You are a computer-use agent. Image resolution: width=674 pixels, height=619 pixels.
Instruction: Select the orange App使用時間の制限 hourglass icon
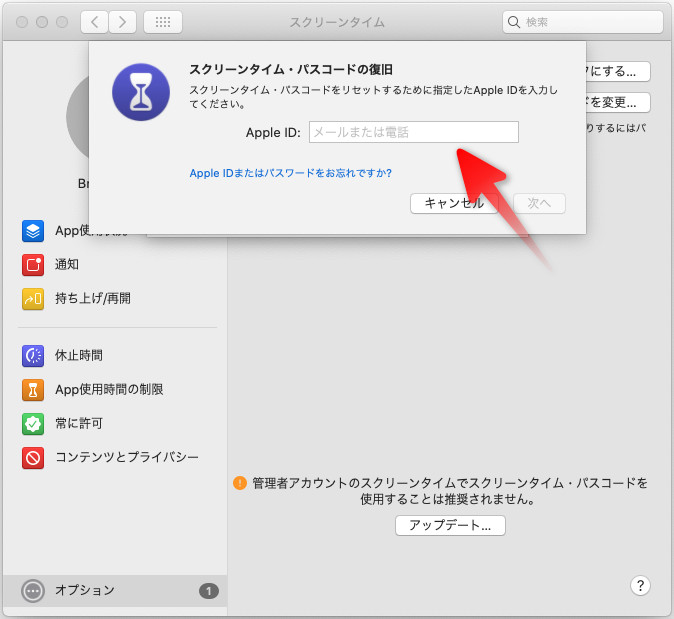pos(33,390)
